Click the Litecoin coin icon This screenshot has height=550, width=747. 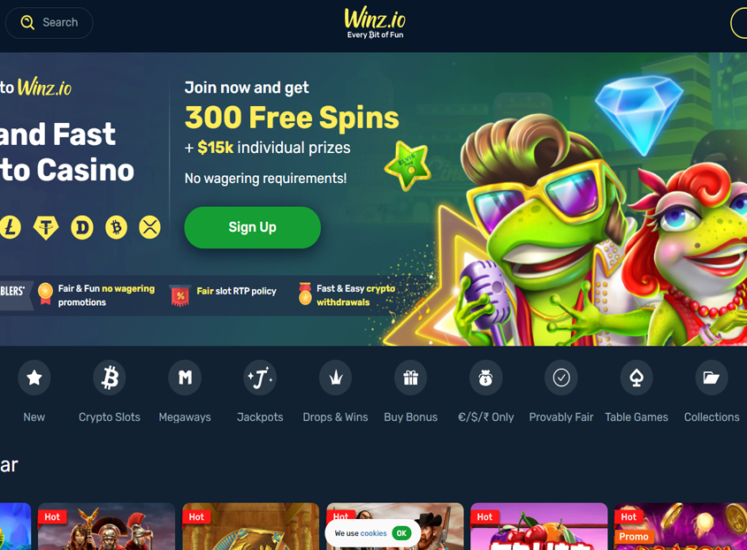tap(10, 227)
